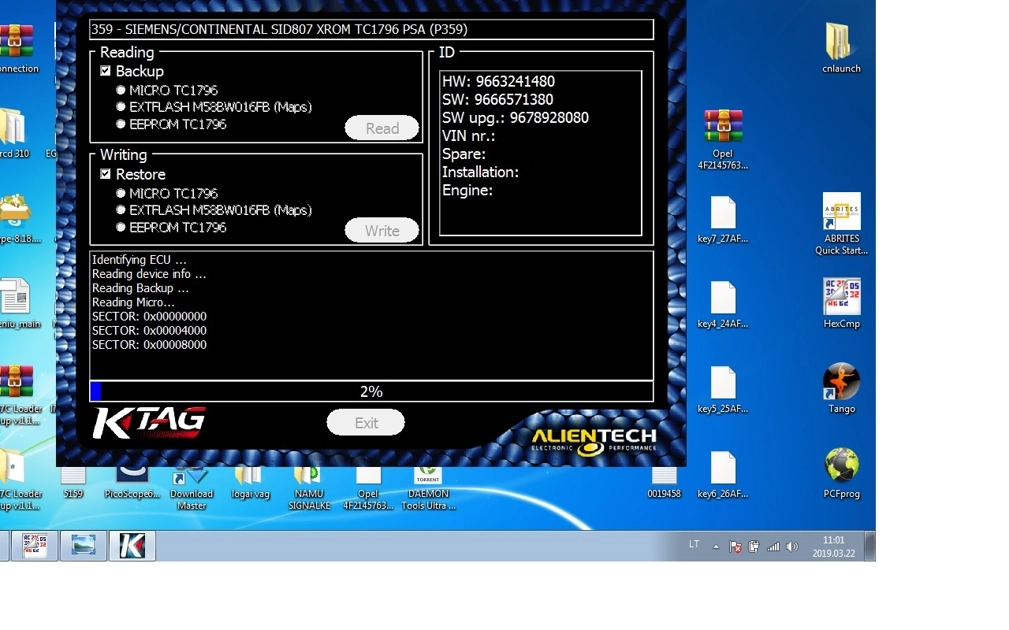Open the clock showing 11:01

(x=833, y=546)
